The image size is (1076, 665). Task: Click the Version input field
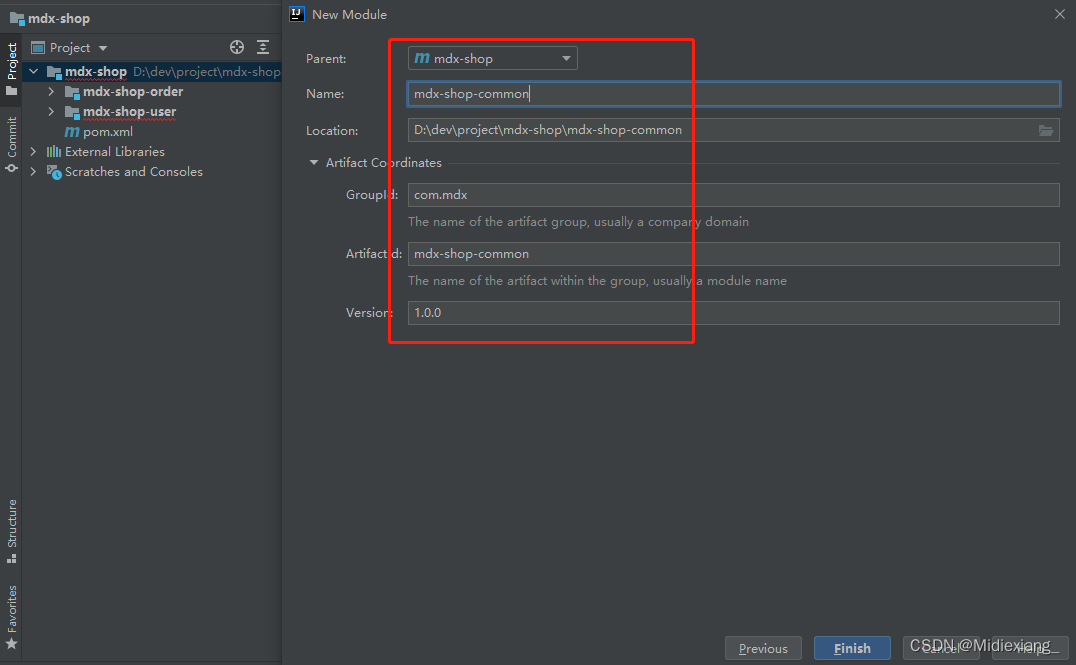click(x=734, y=313)
